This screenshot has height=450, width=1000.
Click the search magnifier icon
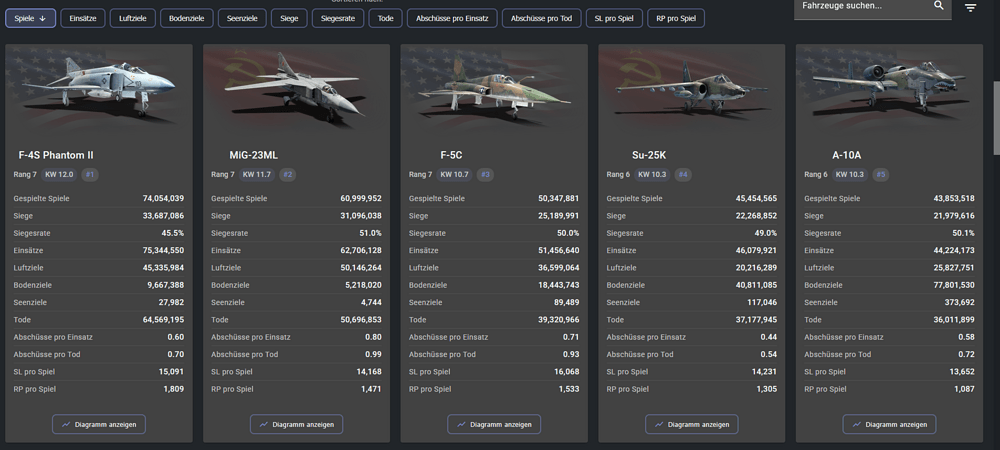(x=938, y=6)
